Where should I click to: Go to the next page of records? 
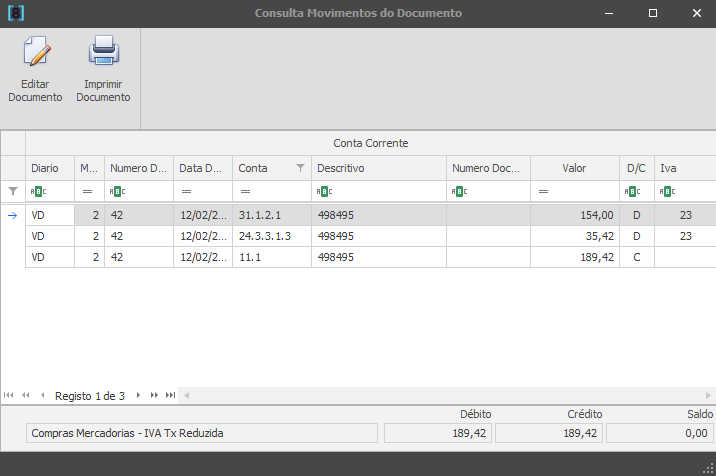155,396
